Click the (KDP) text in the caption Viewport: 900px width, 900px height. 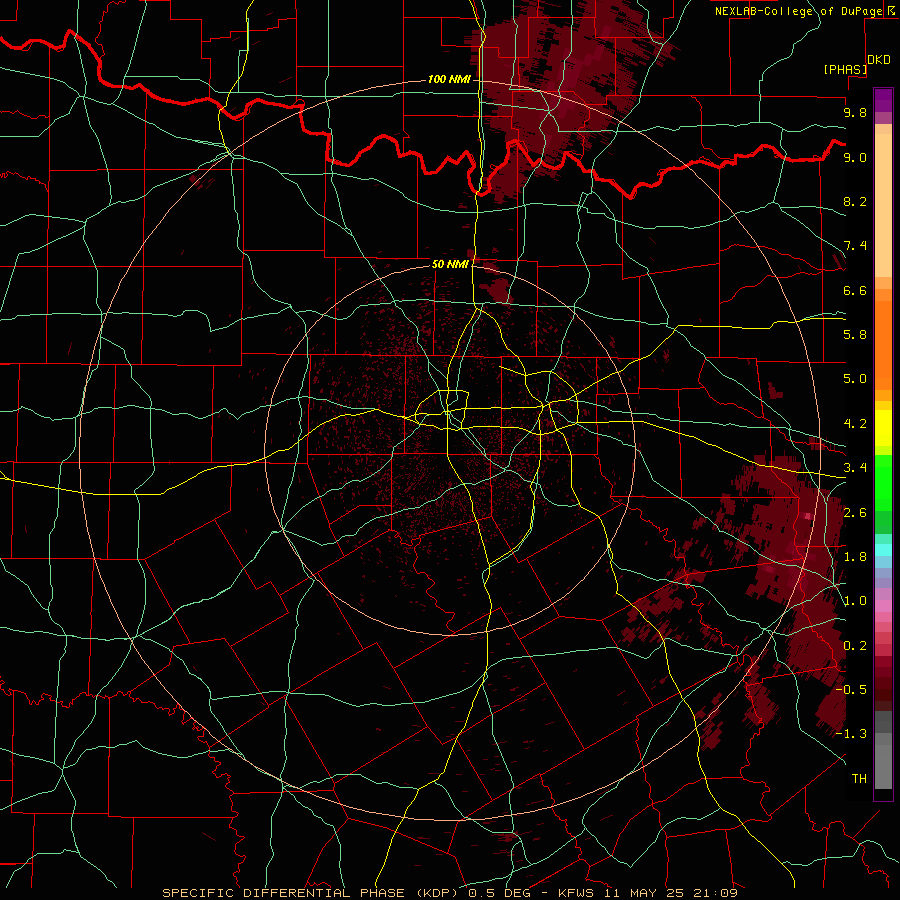pos(438,893)
